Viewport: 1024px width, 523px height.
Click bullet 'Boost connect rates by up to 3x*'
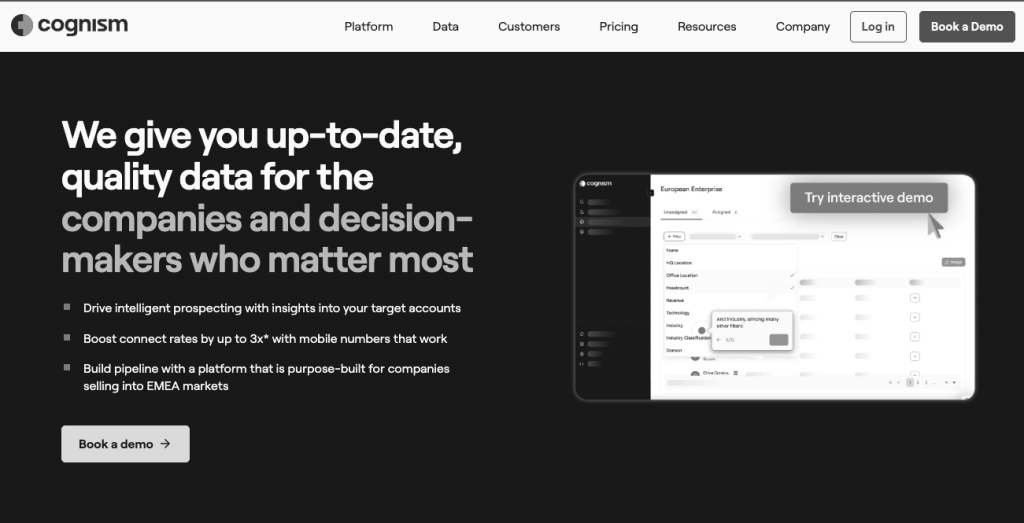[x=265, y=339]
